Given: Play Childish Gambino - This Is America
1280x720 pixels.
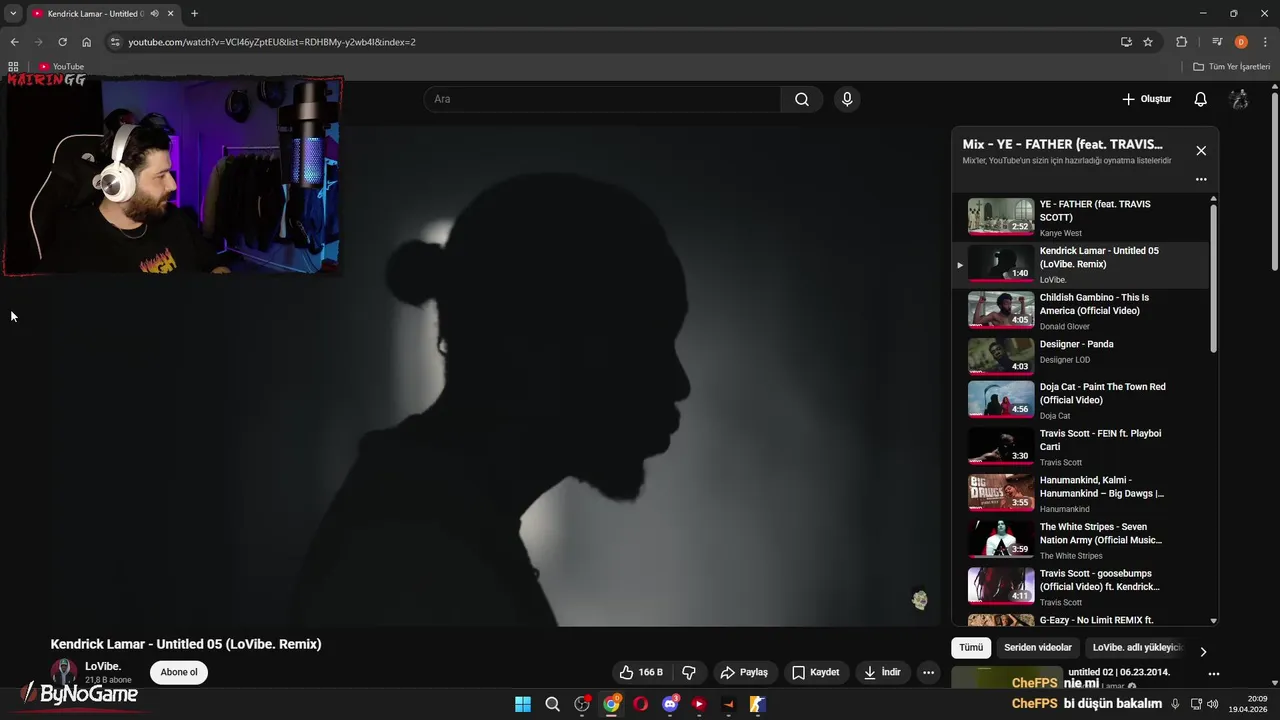Looking at the screenshot, I should (1080, 311).
